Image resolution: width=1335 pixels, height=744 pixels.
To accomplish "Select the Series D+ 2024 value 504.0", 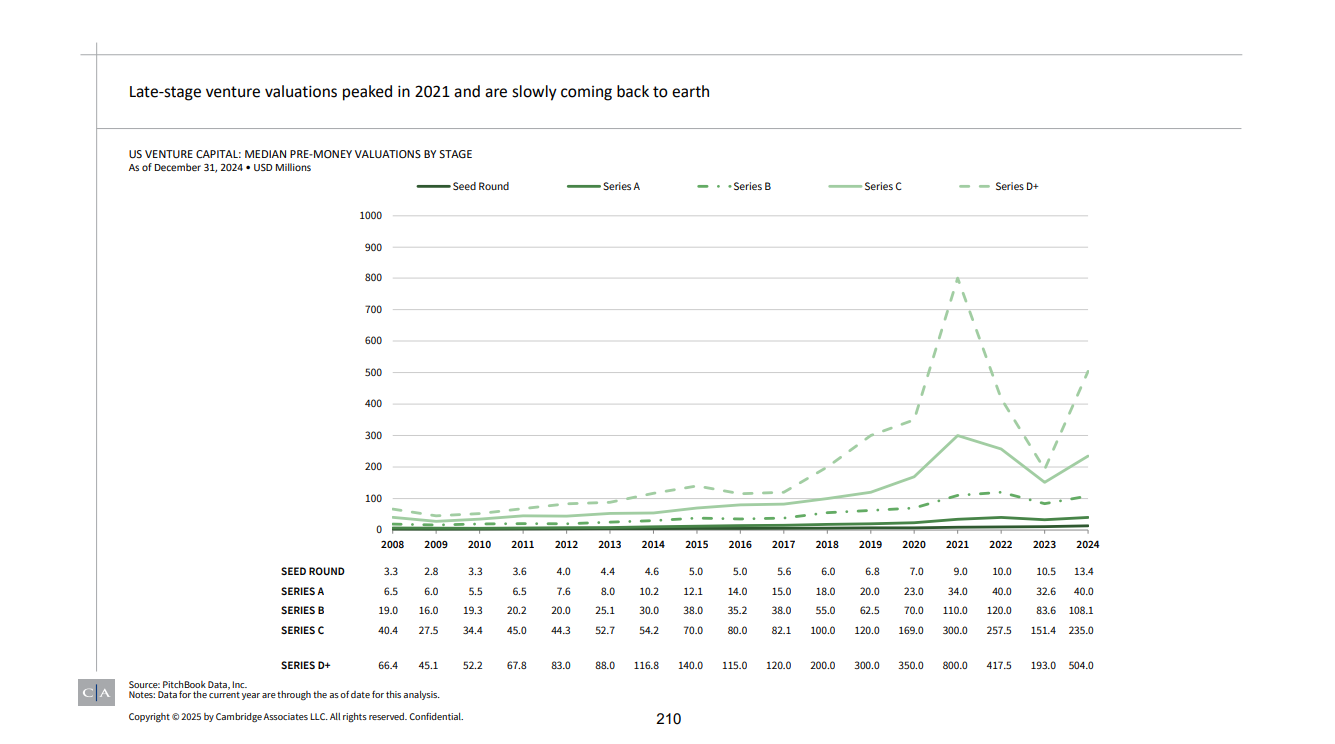I will click(1080, 665).
